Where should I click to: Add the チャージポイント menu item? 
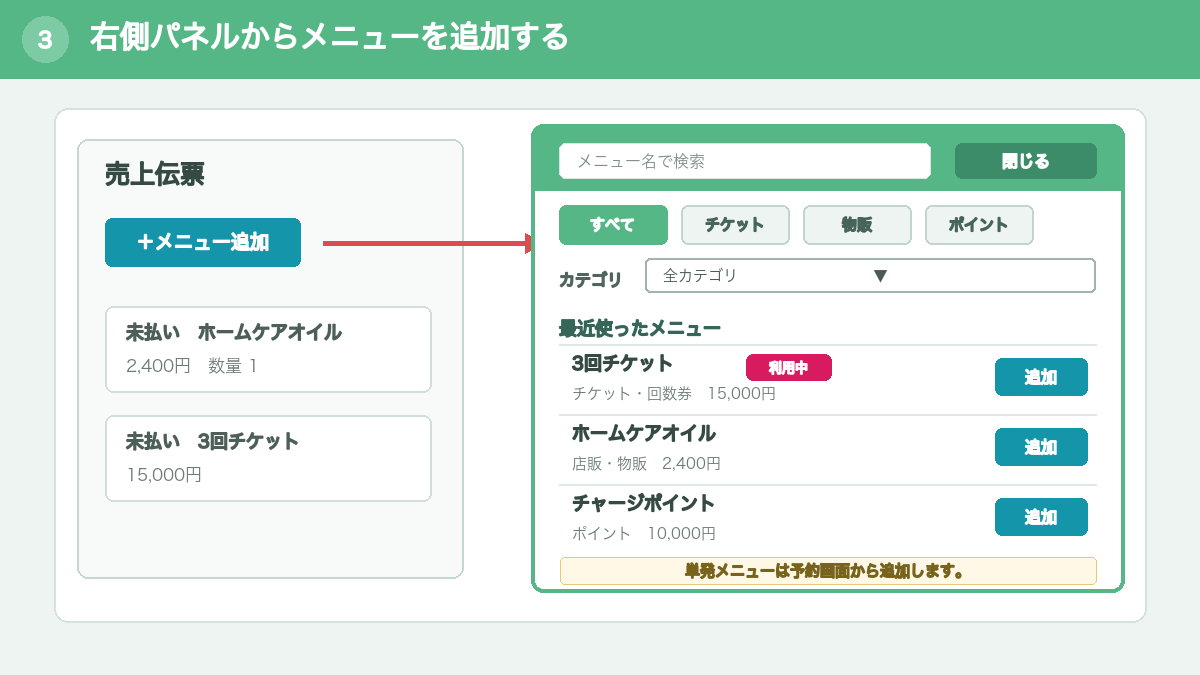coord(1041,517)
